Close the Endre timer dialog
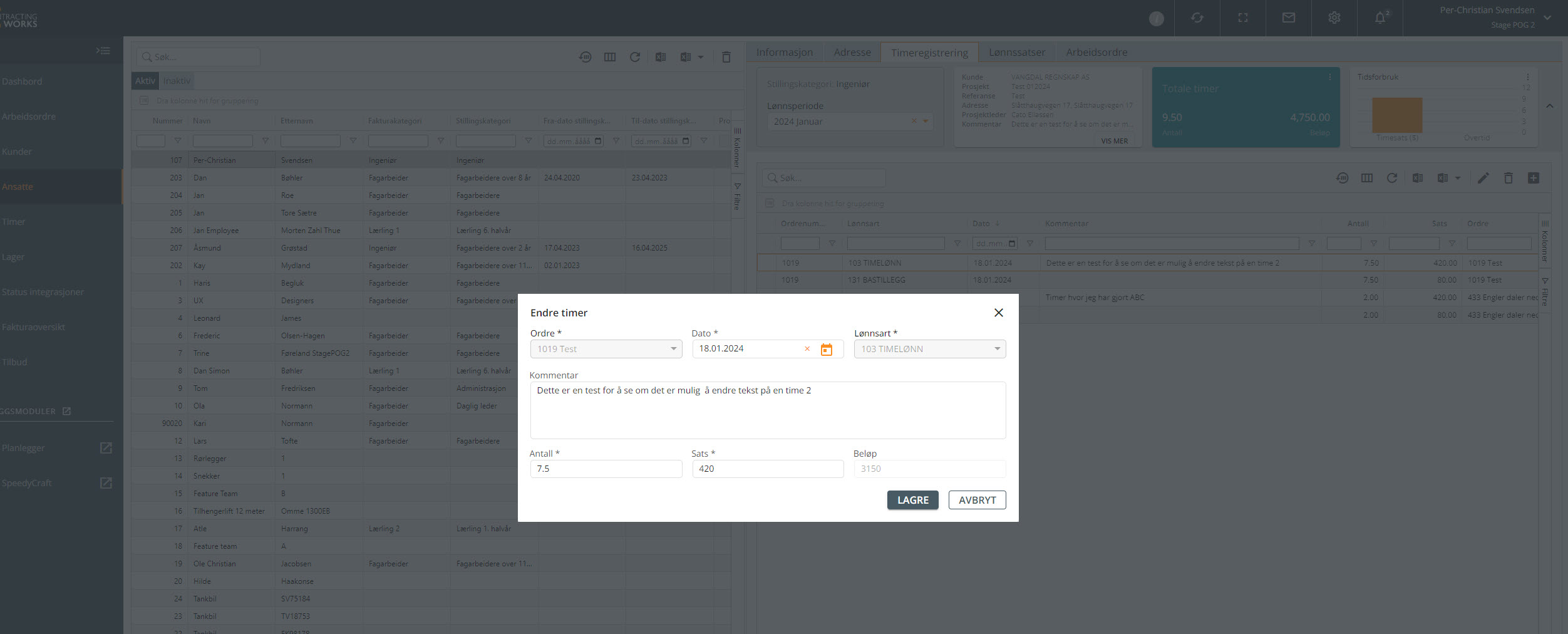 999,313
